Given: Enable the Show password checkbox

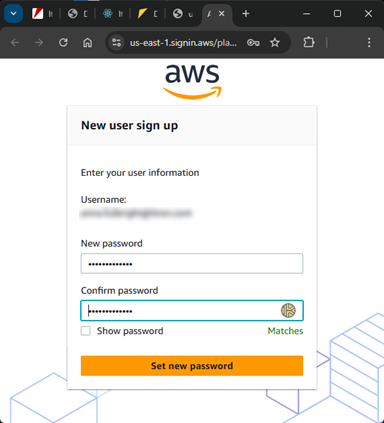Looking at the screenshot, I should pyautogui.click(x=86, y=331).
